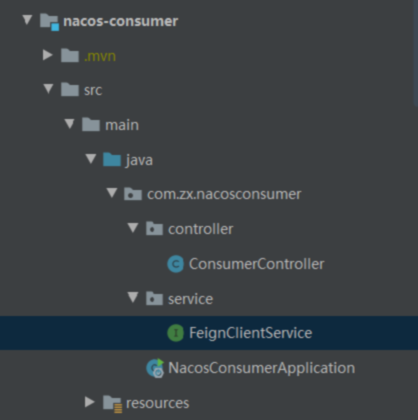Collapse the main folder arrow
418x420 pixels.
pyautogui.click(x=69, y=124)
